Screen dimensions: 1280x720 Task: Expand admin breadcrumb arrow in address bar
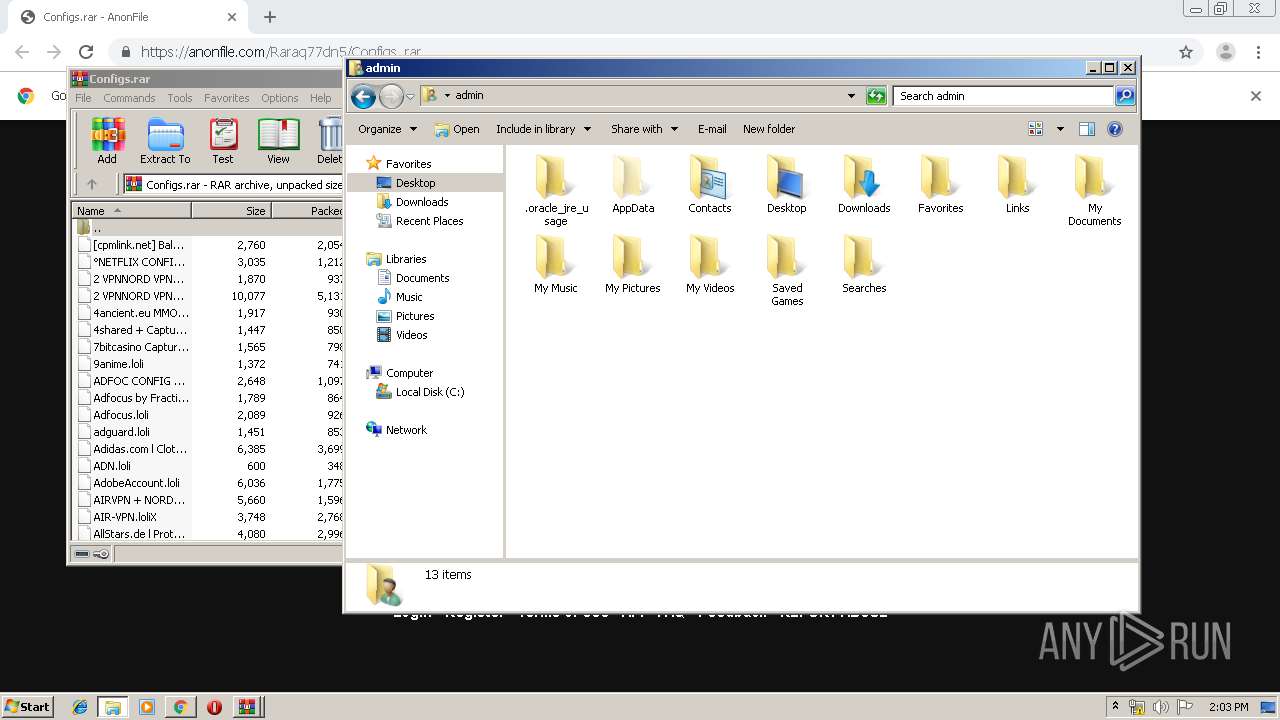[x=447, y=96]
